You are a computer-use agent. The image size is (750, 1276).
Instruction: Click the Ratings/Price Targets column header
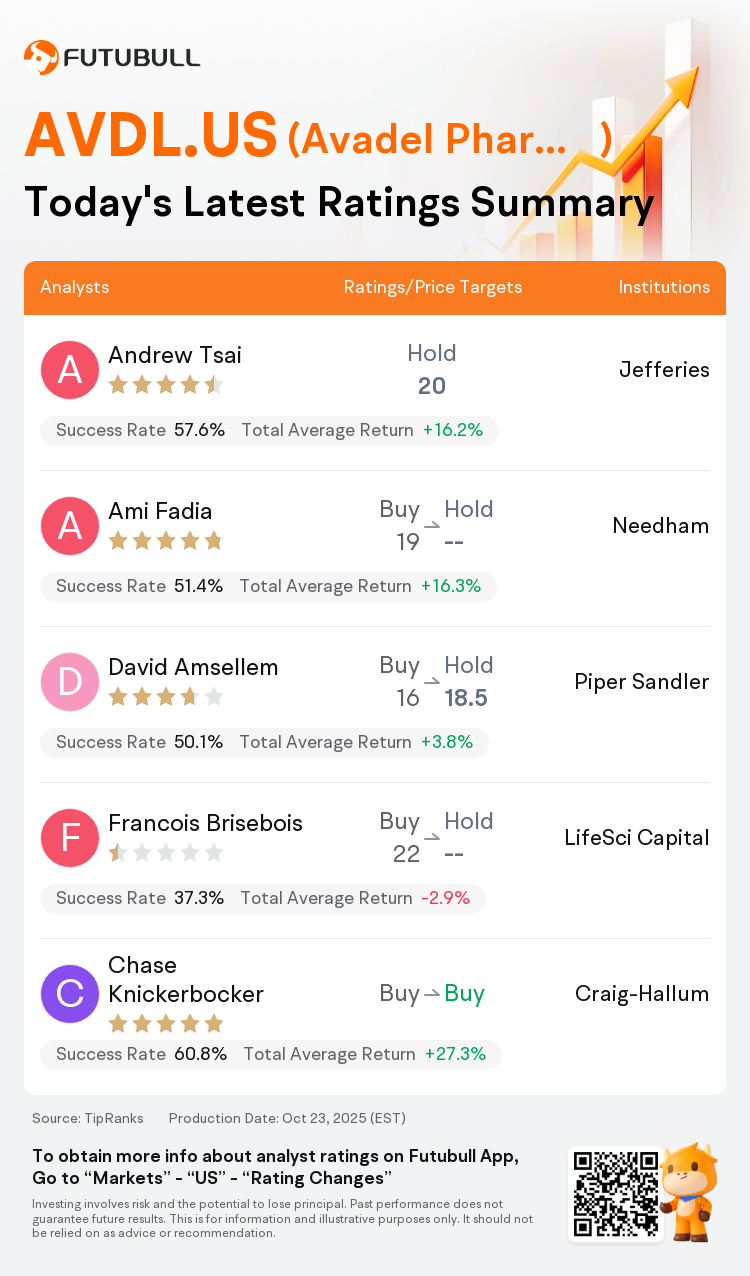click(432, 287)
